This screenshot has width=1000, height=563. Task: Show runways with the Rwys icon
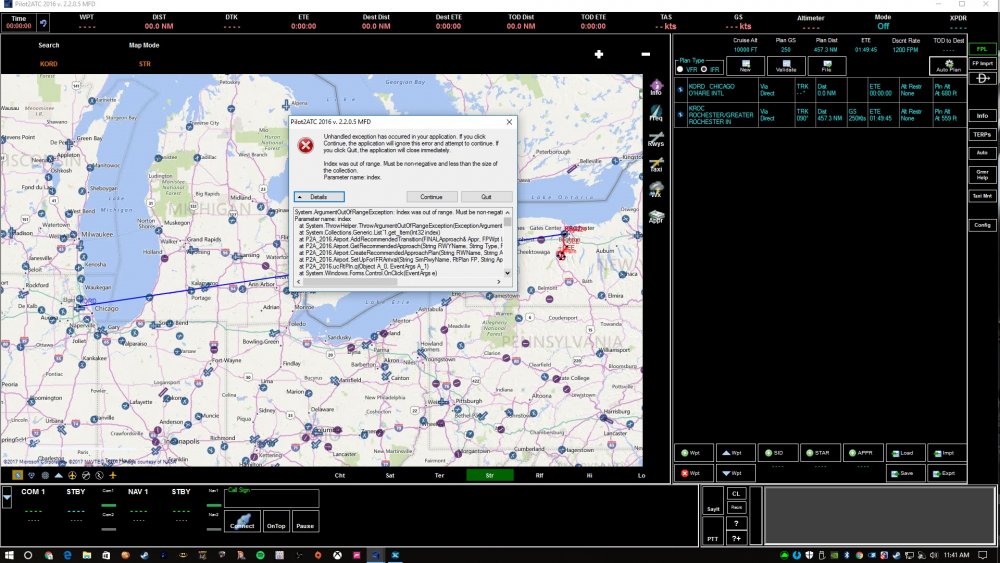click(x=656, y=139)
